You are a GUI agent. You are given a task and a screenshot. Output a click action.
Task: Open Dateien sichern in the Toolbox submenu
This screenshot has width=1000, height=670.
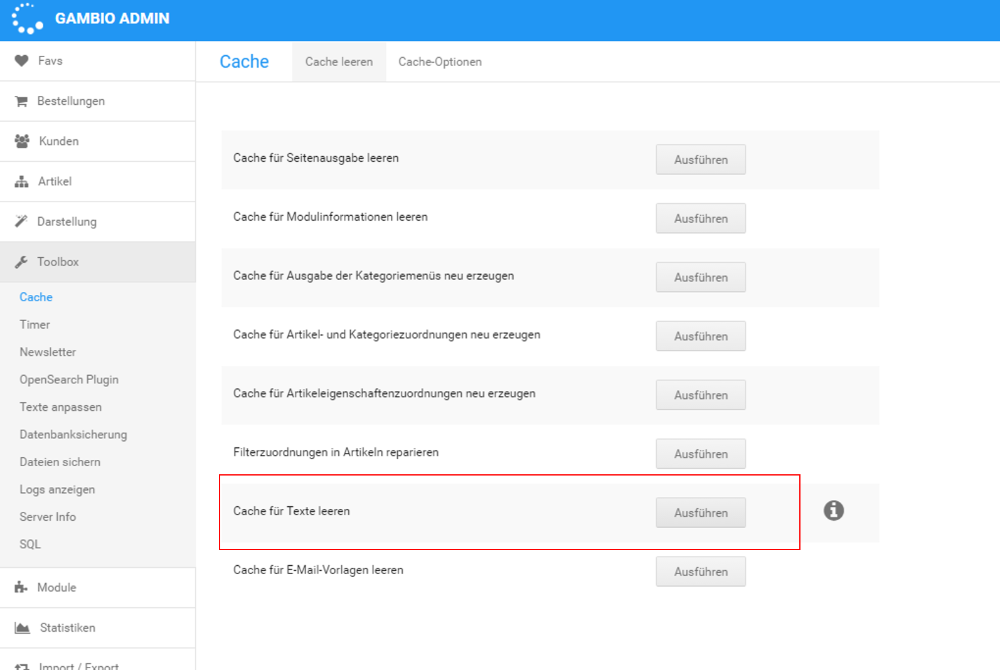(60, 462)
